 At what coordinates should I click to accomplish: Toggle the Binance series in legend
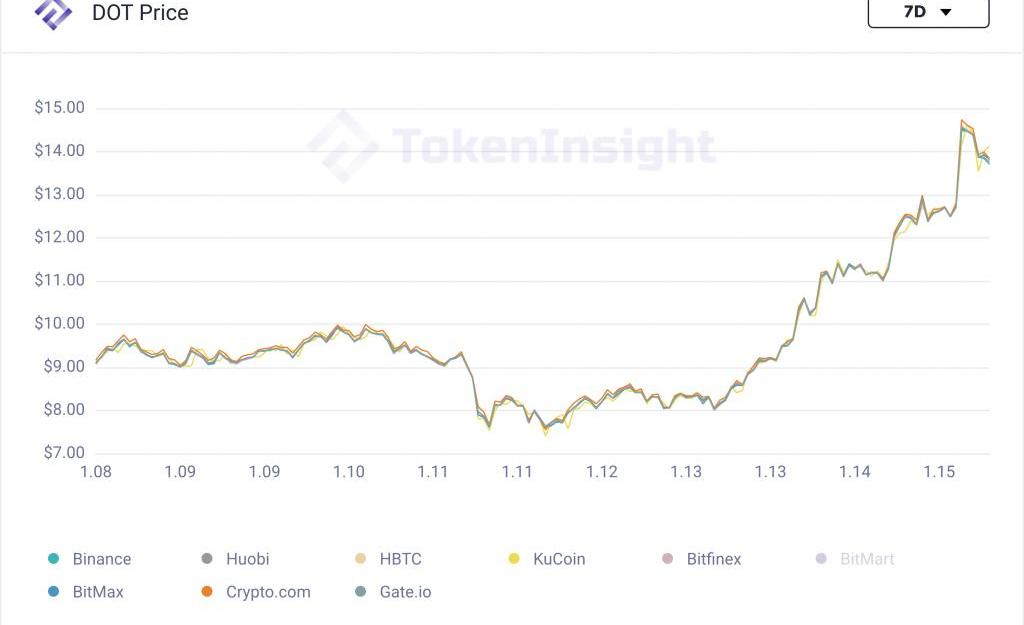(x=102, y=559)
